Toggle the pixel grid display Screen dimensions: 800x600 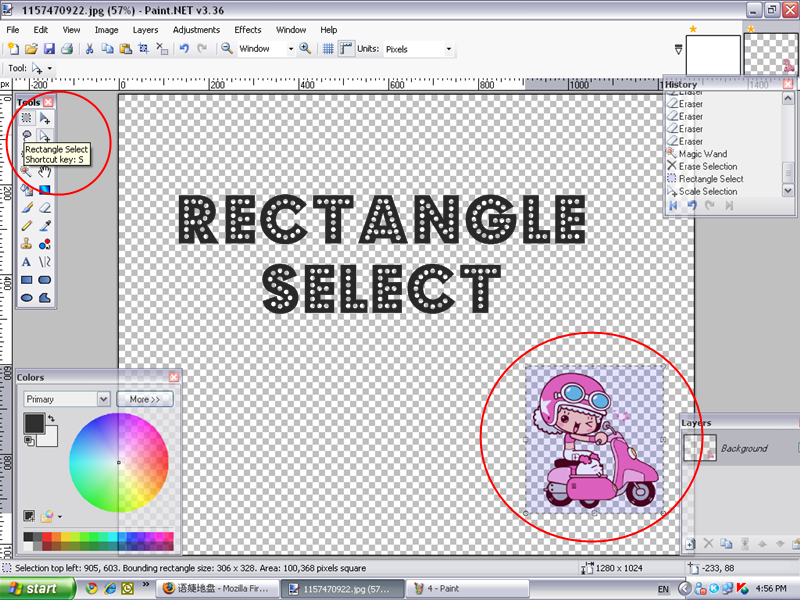(x=328, y=48)
